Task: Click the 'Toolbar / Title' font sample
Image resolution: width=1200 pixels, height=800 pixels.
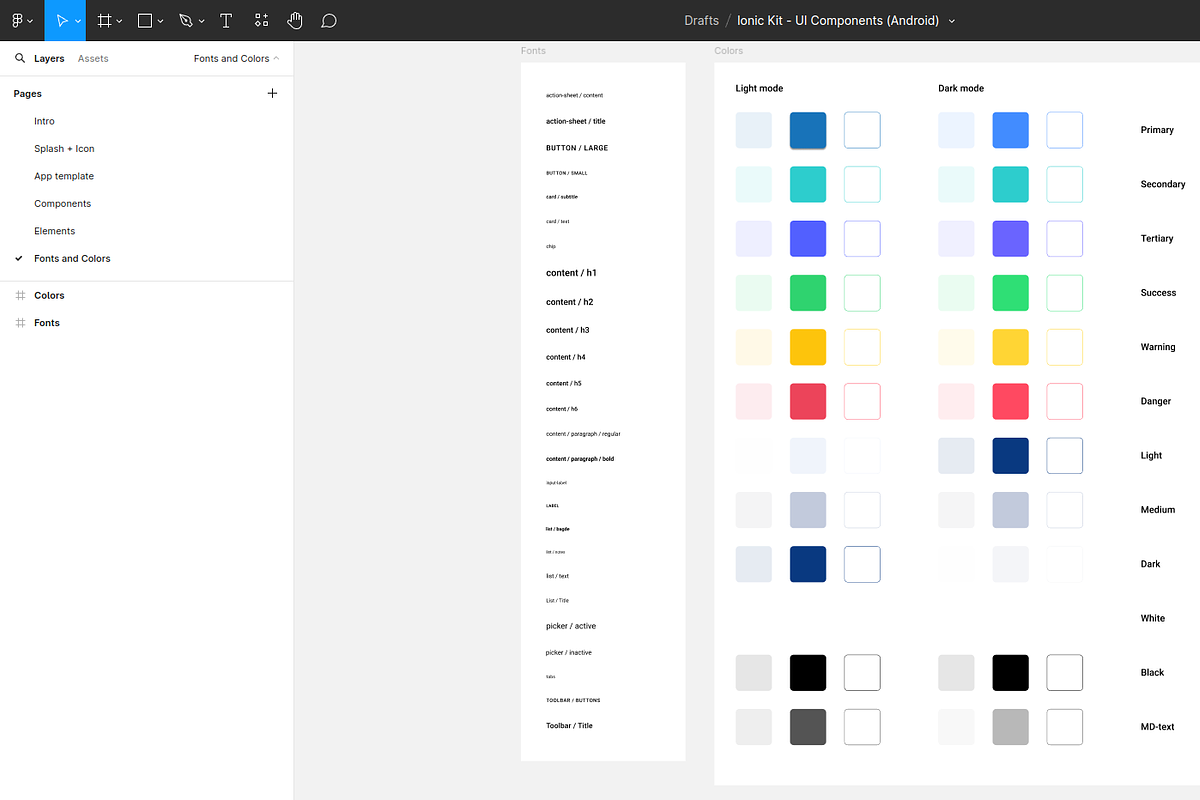Action: tap(569, 726)
